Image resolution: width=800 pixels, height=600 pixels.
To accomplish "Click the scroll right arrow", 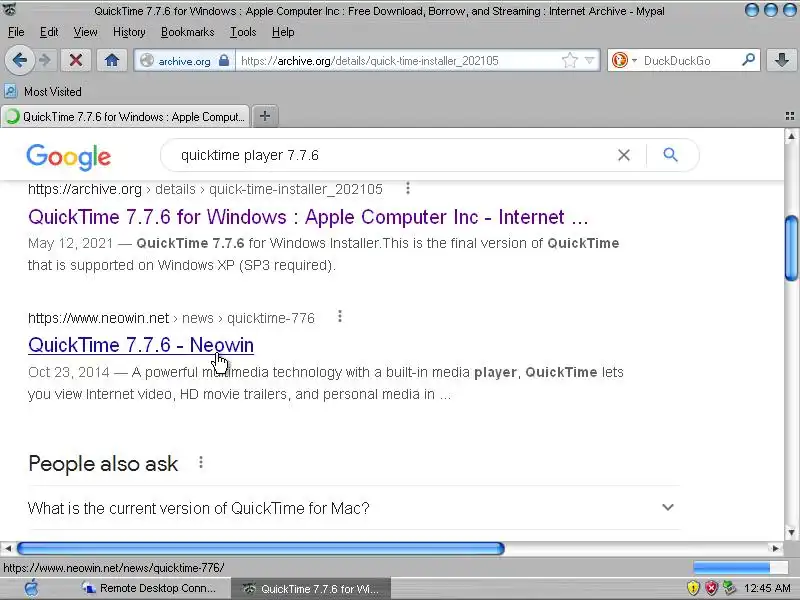I will [776, 548].
